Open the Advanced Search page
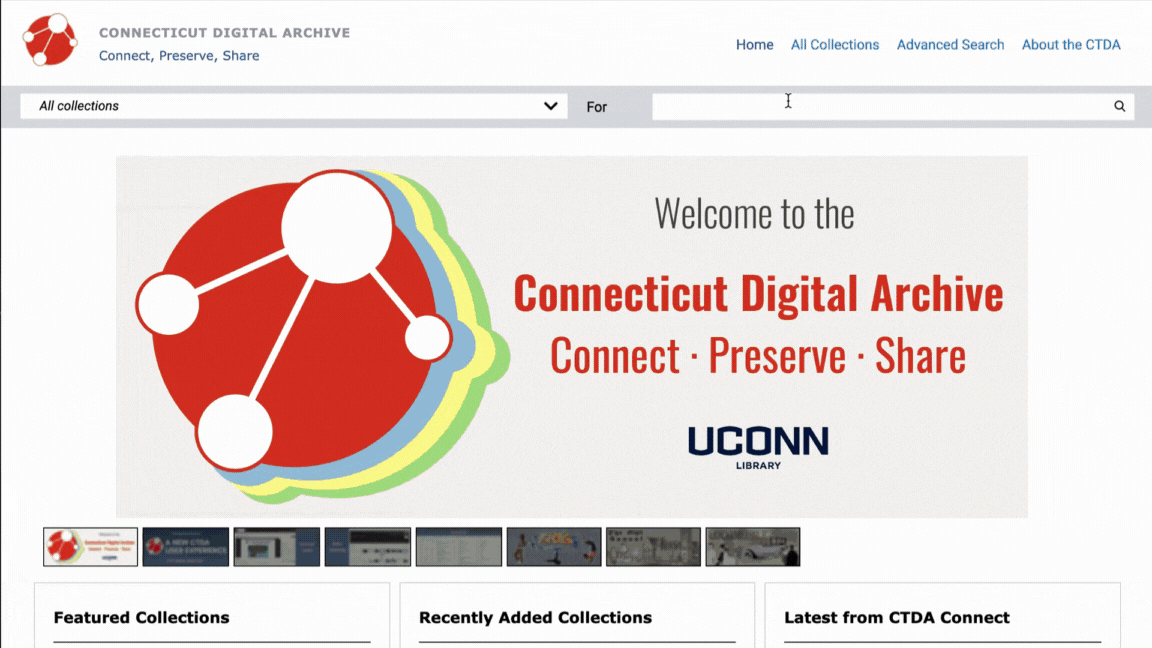Viewport: 1152px width, 648px height. tap(950, 45)
